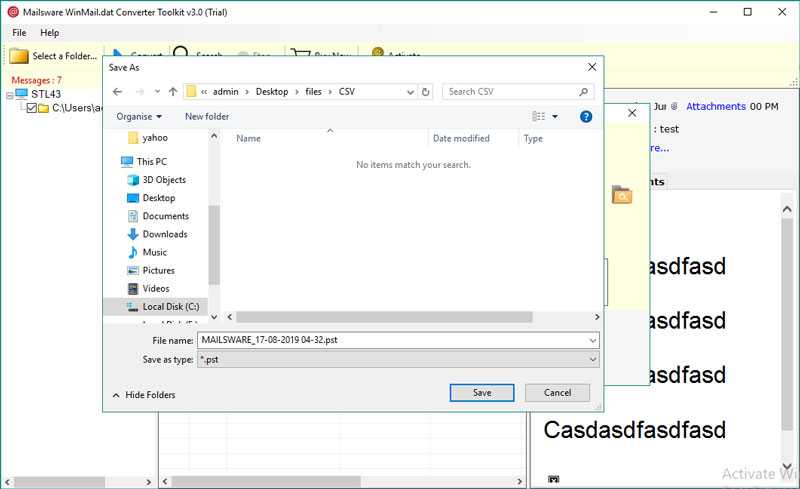Expand the File name dropdown
800x489 pixels.
pos(593,340)
